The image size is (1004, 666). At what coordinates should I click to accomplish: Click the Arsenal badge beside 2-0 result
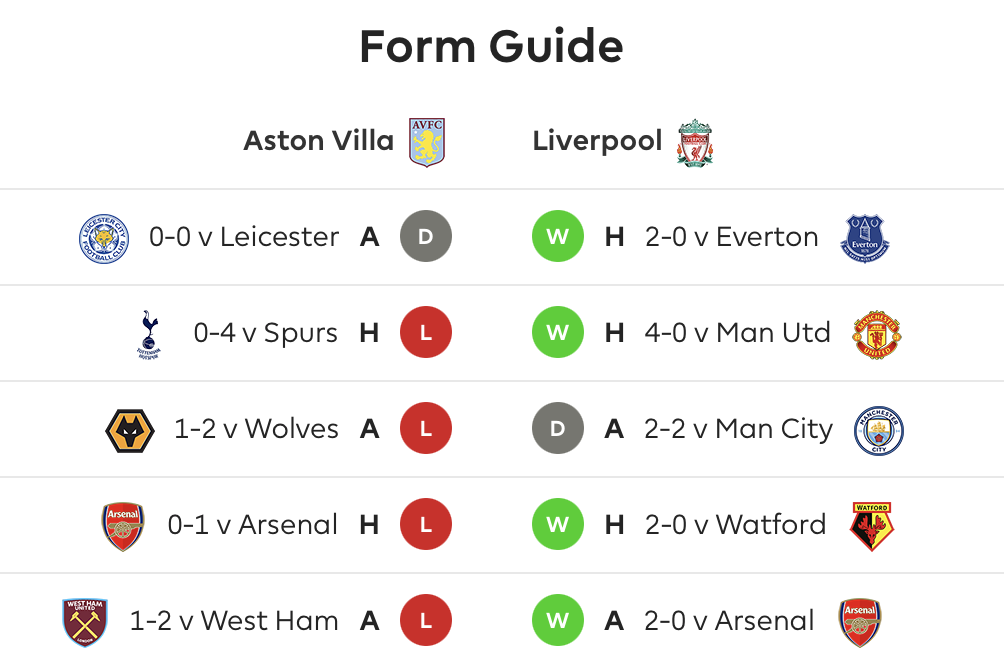[860, 622]
